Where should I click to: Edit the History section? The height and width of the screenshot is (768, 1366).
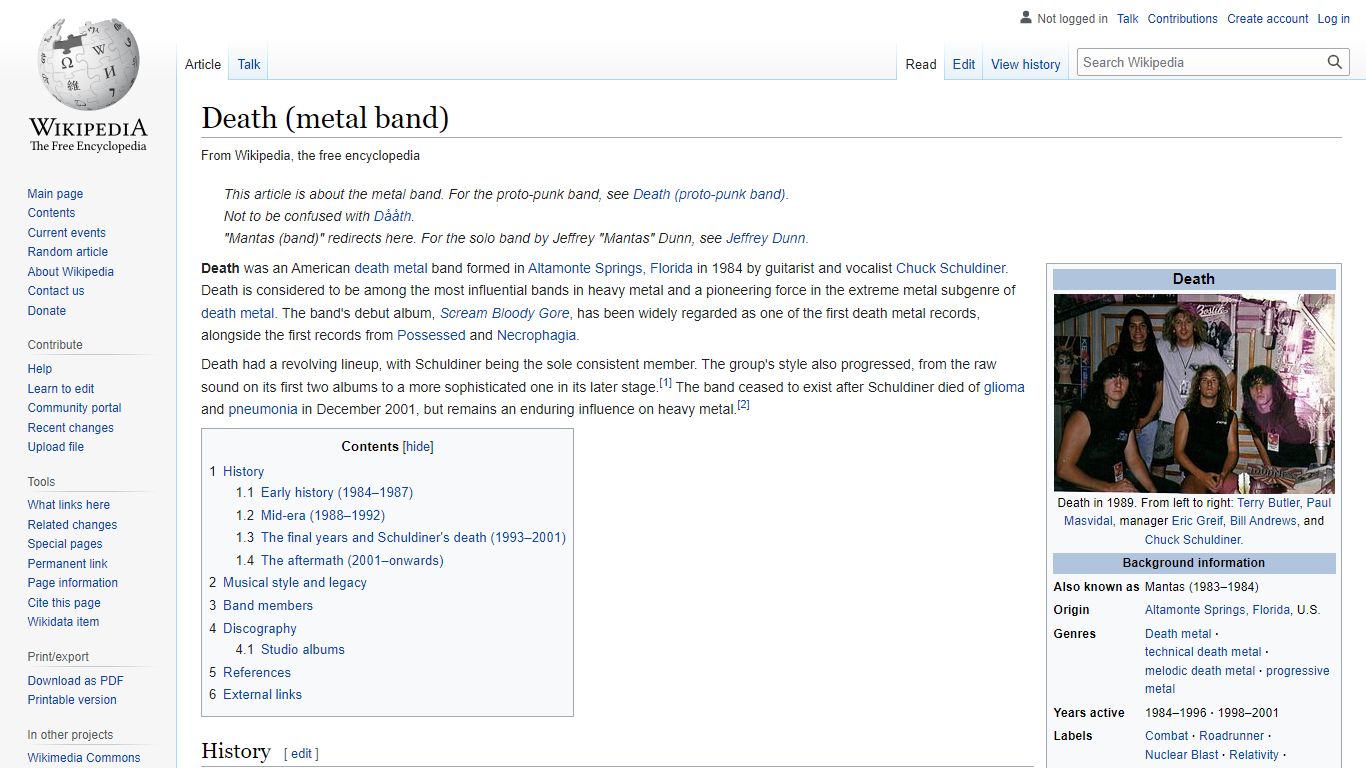tap(302, 753)
